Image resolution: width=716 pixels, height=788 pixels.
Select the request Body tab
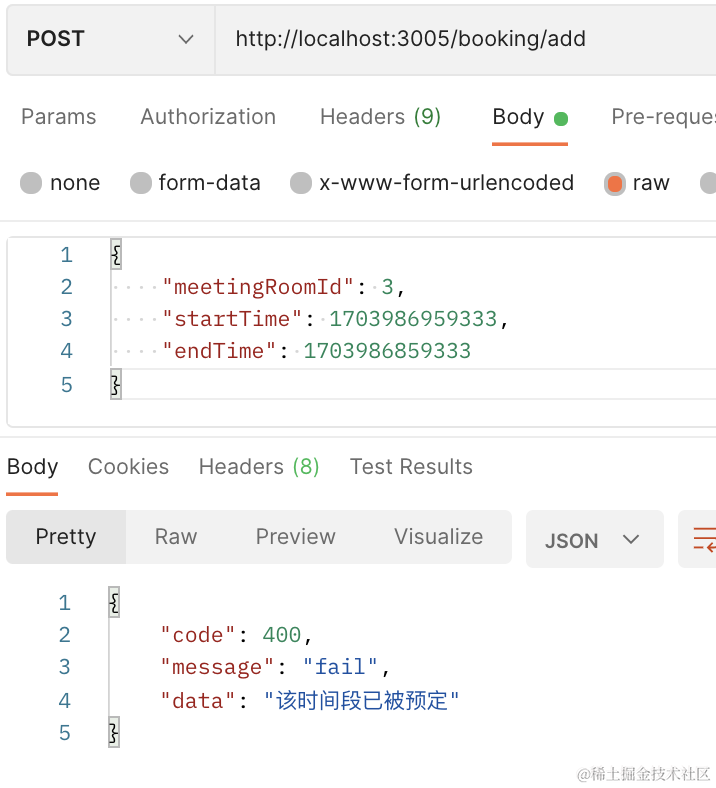tap(519, 117)
